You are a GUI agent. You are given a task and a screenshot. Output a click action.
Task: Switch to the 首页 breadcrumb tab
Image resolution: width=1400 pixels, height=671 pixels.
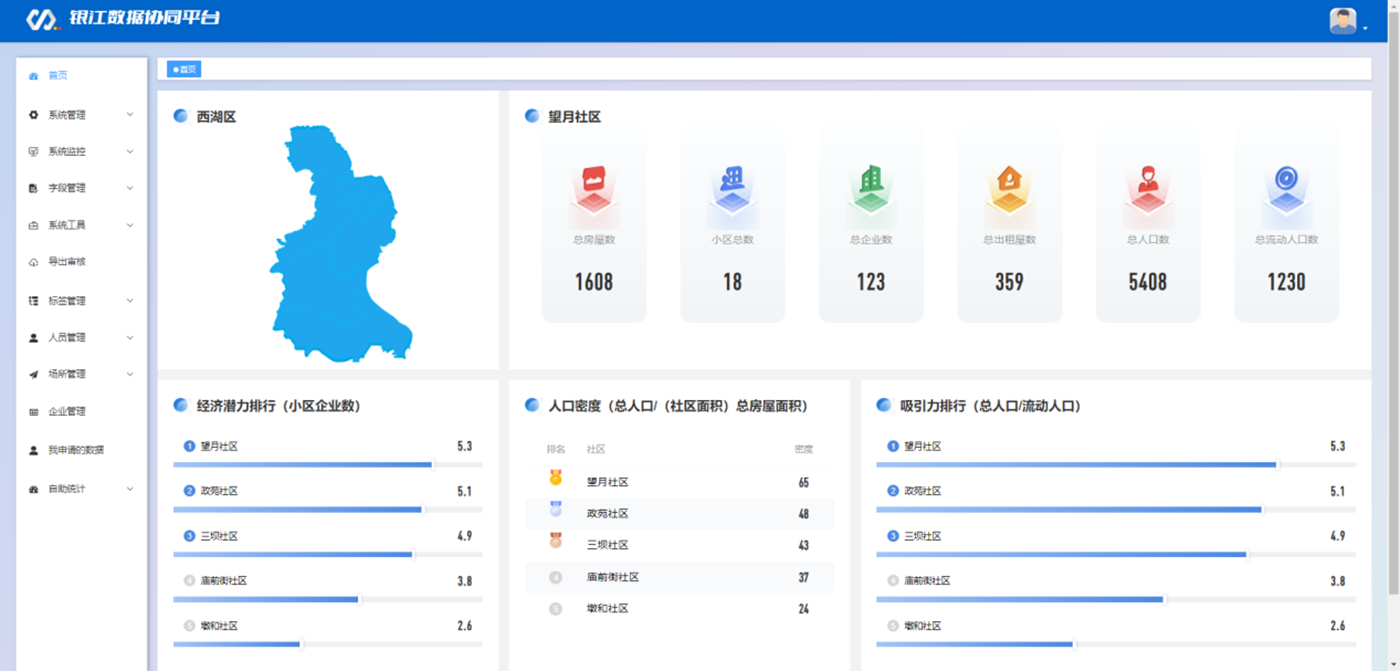click(x=184, y=69)
